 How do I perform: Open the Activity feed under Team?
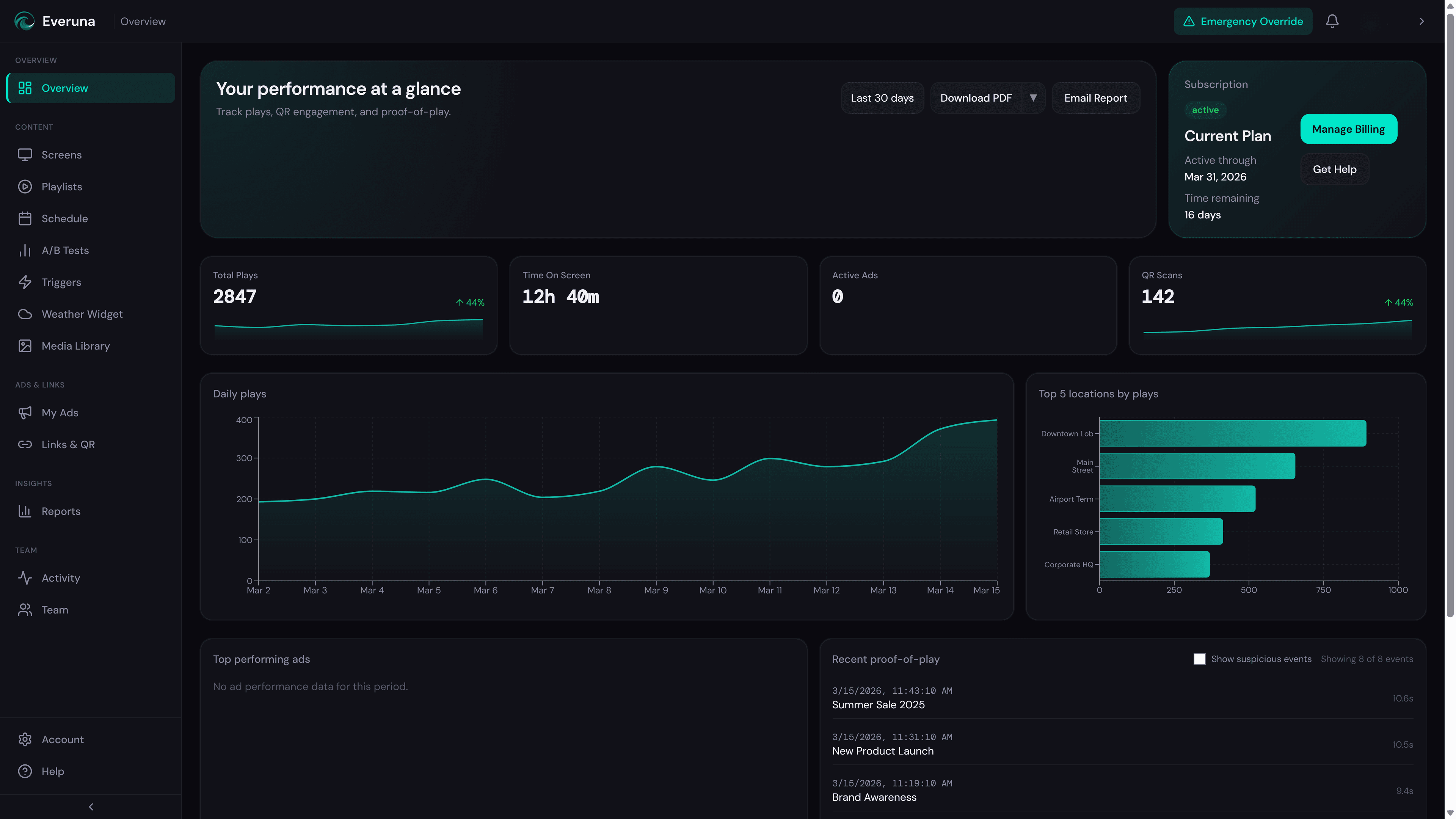[61, 577]
